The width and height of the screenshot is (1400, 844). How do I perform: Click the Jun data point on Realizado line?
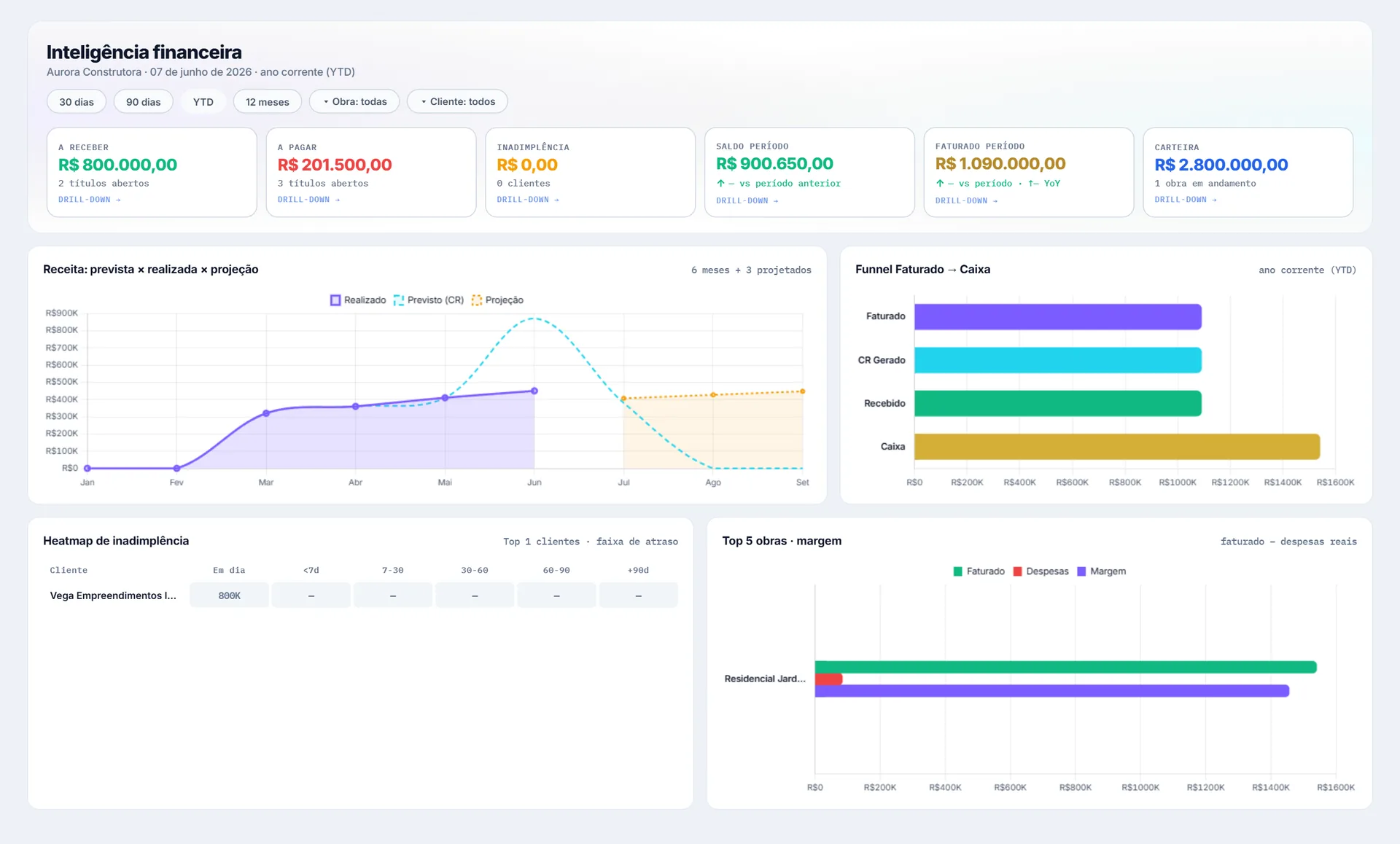[534, 391]
